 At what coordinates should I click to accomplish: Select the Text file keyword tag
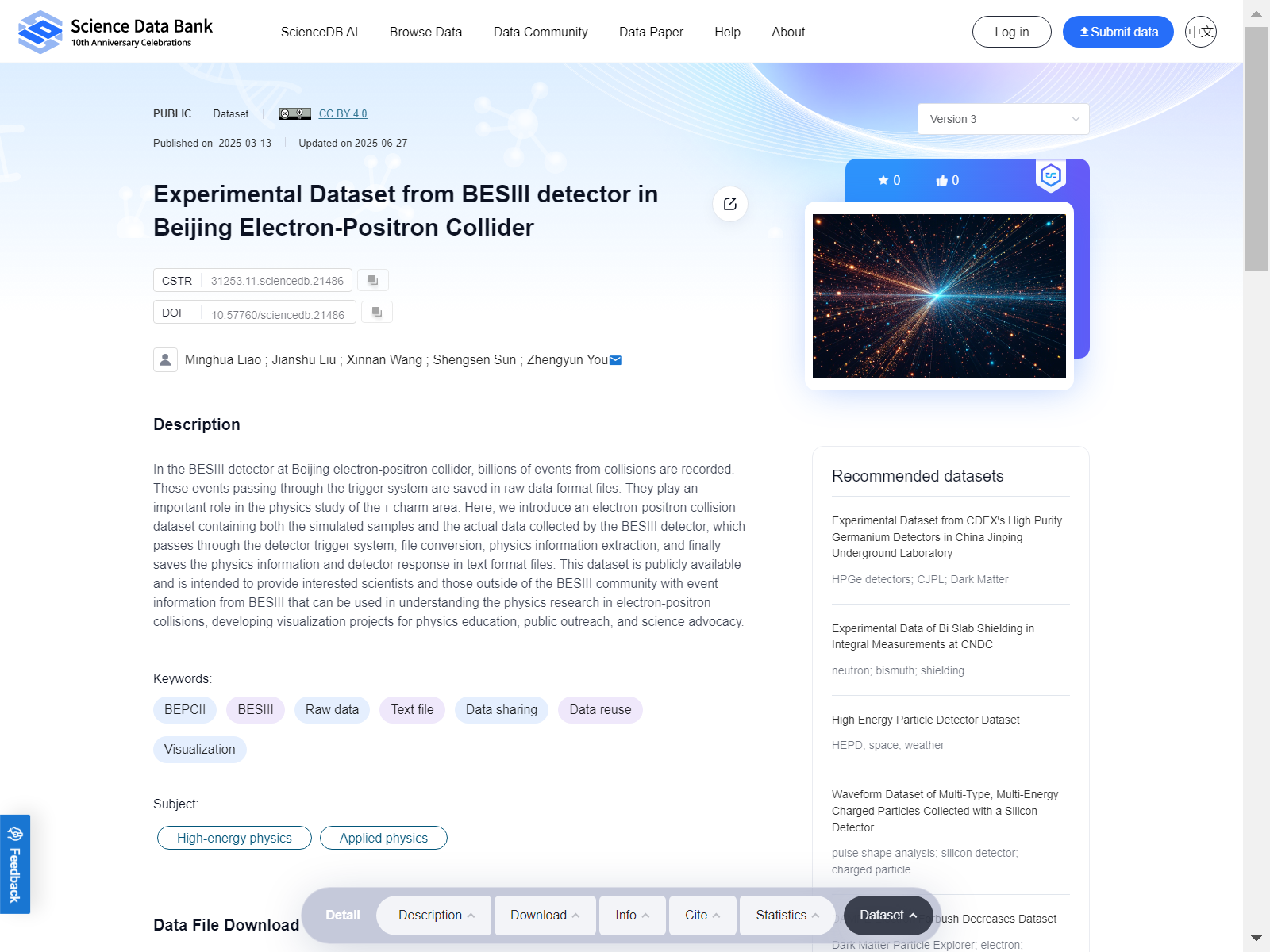pos(412,710)
